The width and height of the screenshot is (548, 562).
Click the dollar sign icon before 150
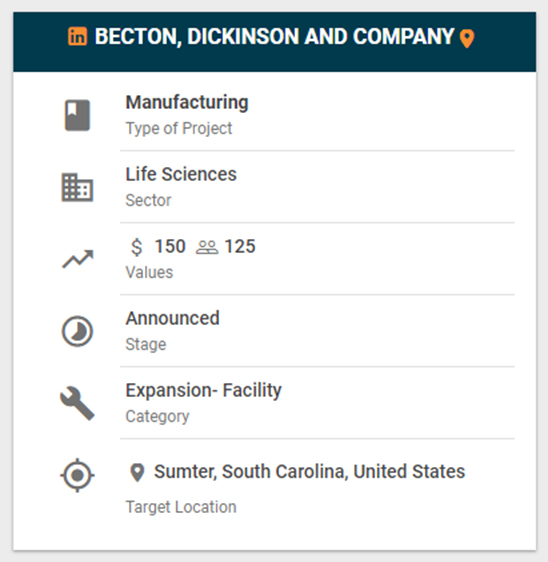[137, 247]
